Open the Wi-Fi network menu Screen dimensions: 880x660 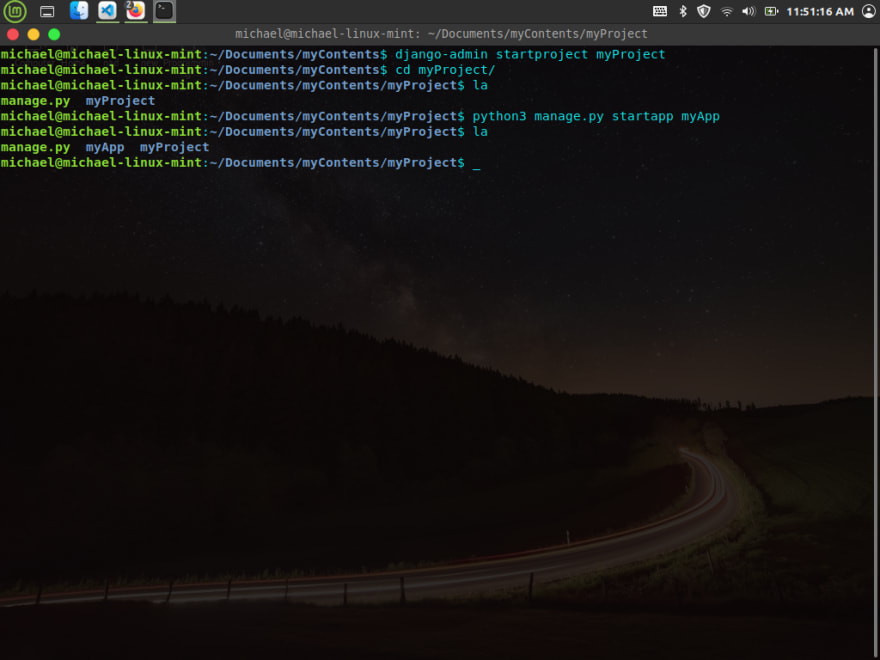pyautogui.click(x=726, y=11)
